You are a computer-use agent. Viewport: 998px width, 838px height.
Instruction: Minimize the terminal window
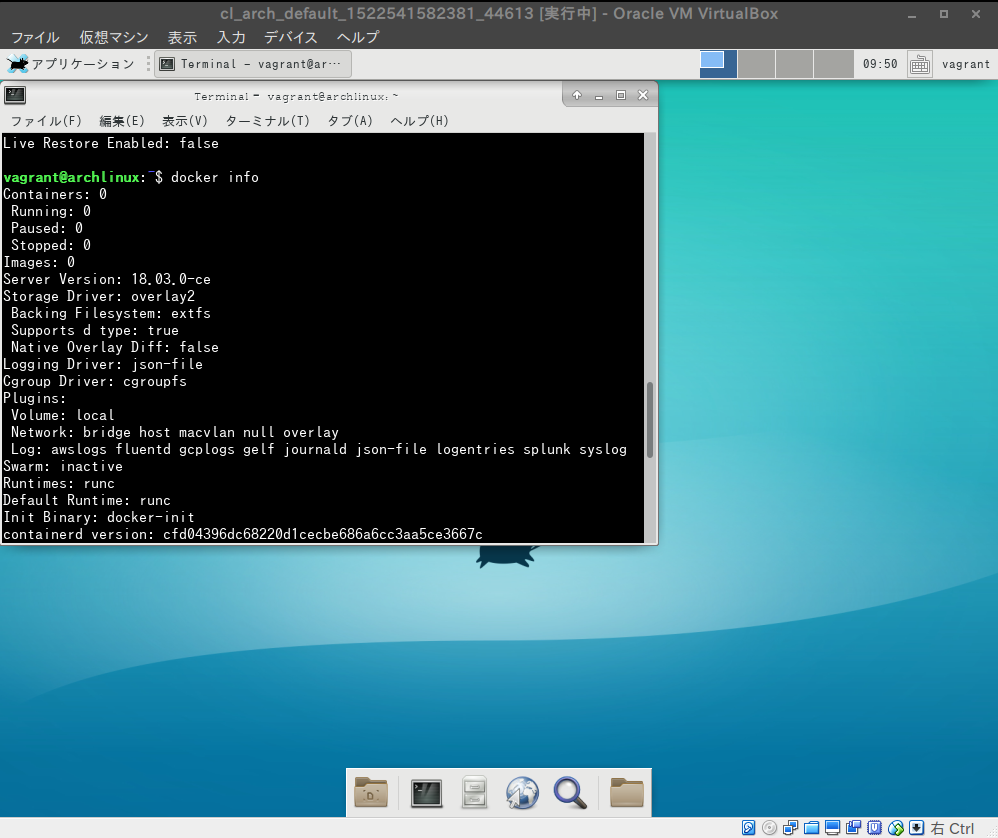(598, 95)
